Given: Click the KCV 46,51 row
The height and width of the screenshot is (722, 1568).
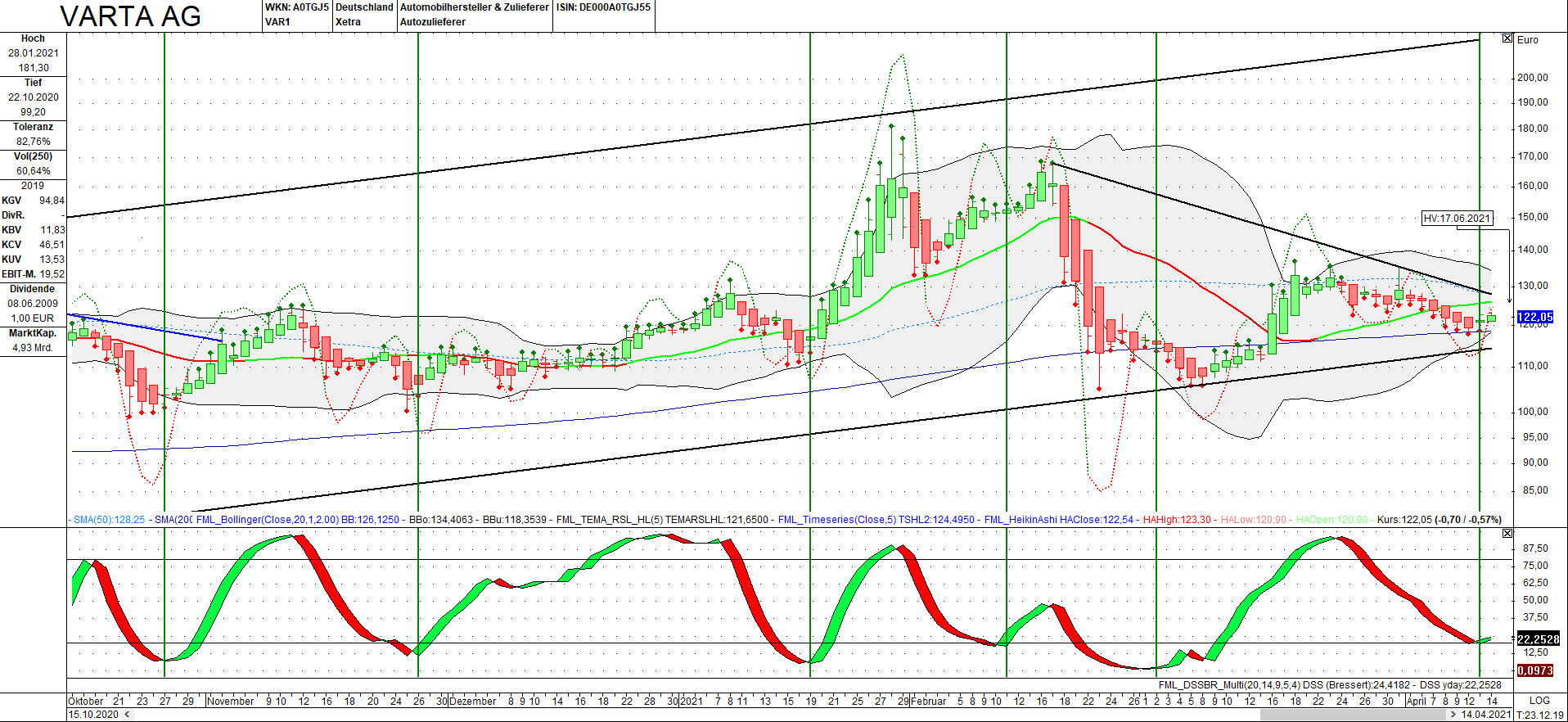Looking at the screenshot, I should coord(34,245).
